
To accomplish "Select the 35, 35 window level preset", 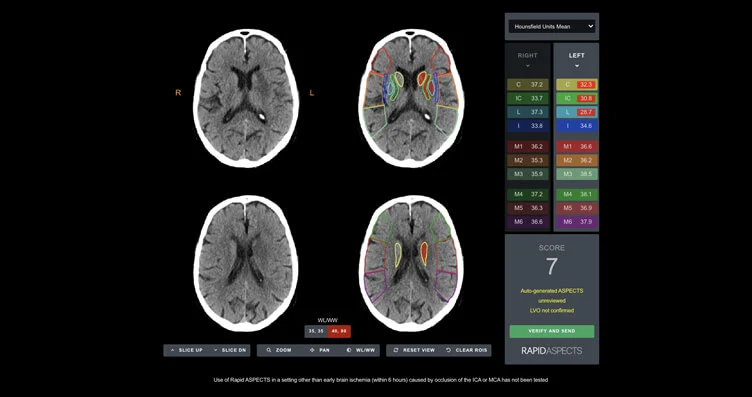I will coord(316,331).
